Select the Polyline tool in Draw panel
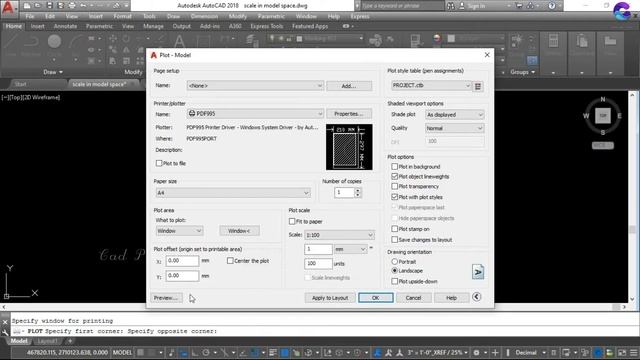The height and width of the screenshot is (360, 640). point(31,41)
